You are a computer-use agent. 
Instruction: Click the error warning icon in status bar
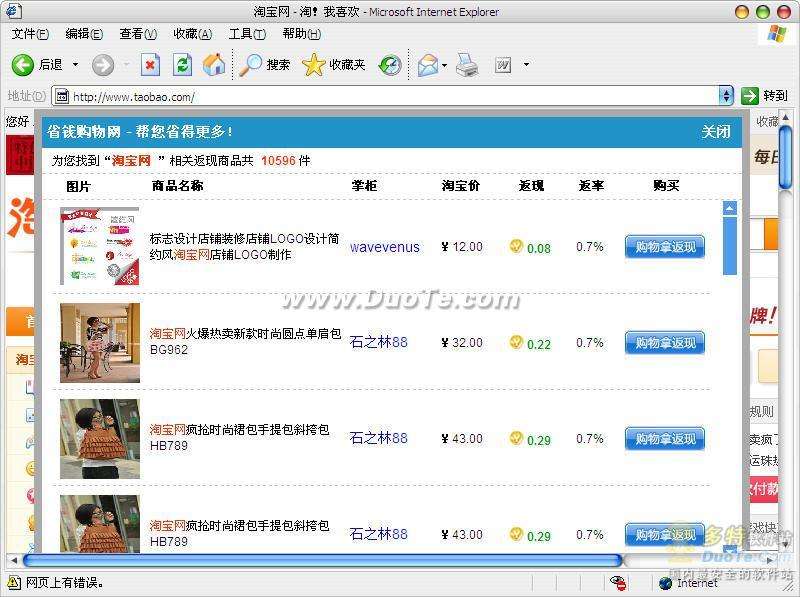point(14,582)
